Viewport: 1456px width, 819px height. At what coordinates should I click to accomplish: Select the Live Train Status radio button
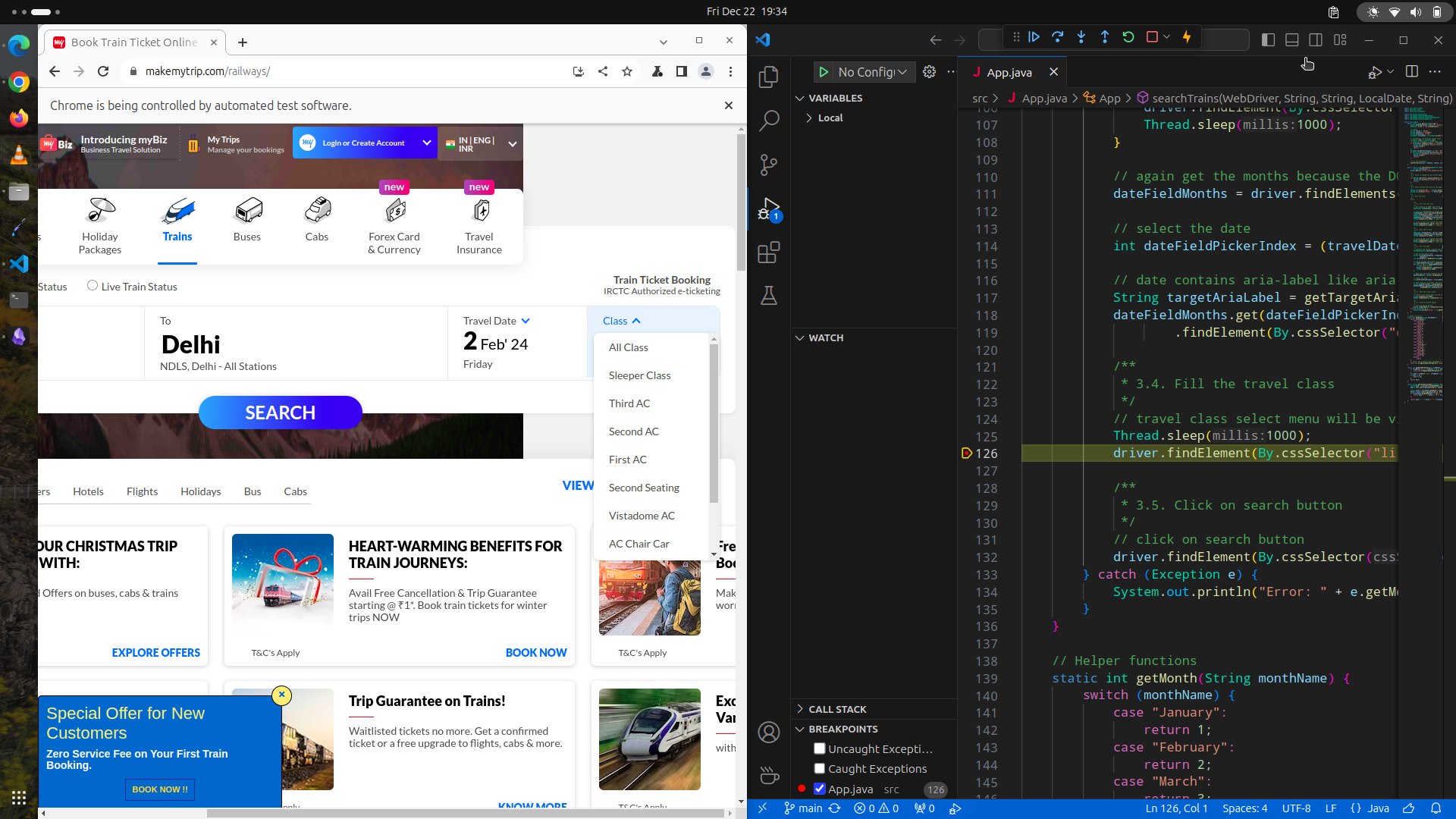(93, 286)
